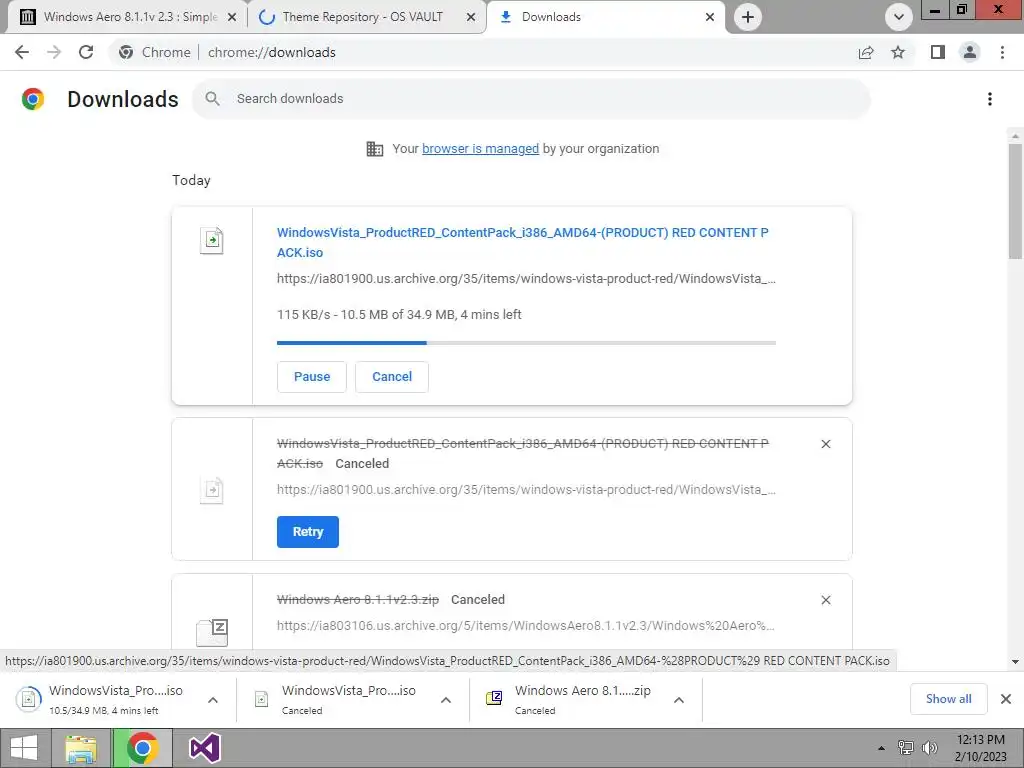Viewport: 1024px width, 768px height.
Task: Click the taskbar clock showing 12:13 PM
Action: tap(980, 748)
